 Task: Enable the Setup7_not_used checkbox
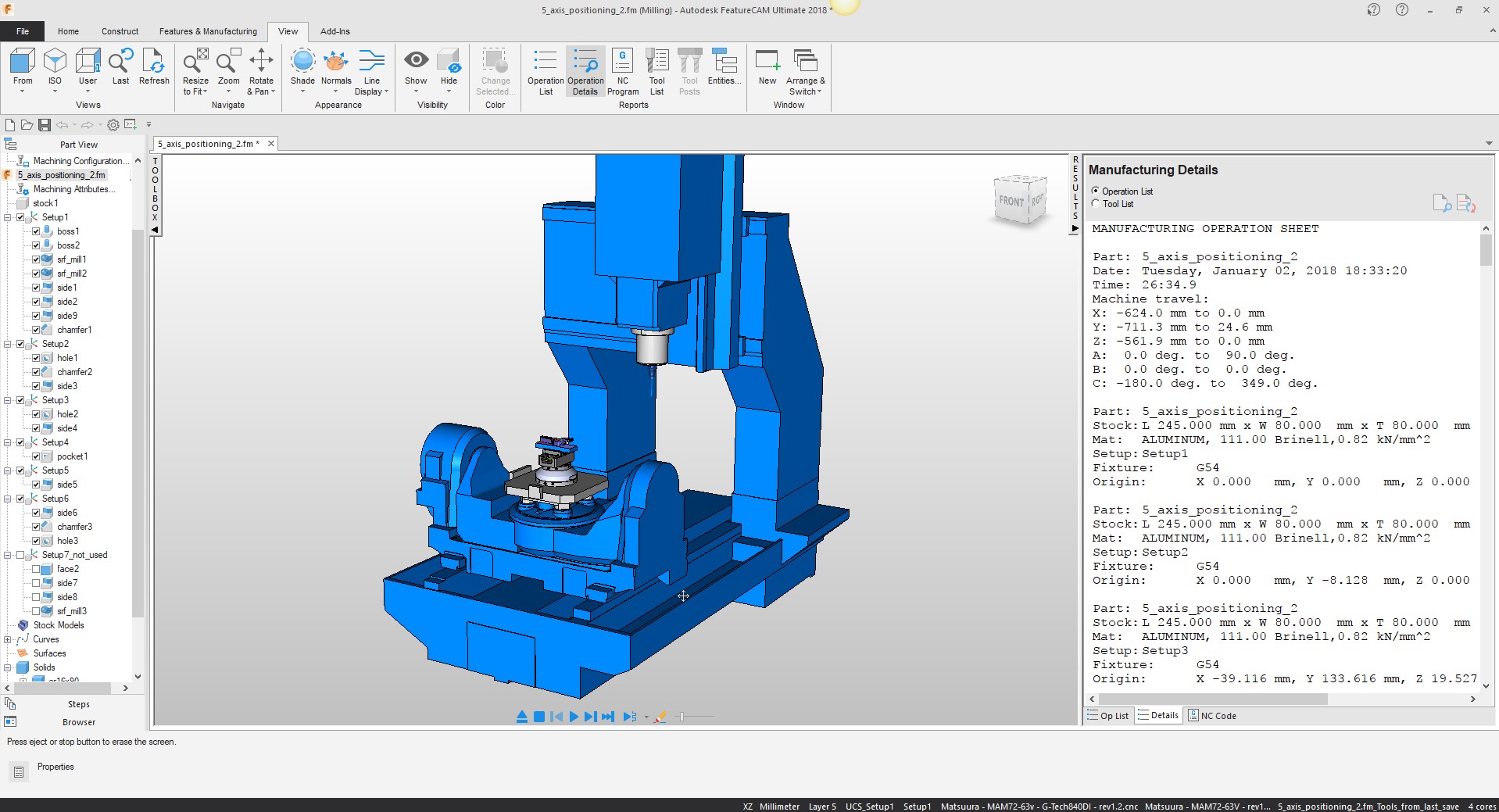coord(21,555)
